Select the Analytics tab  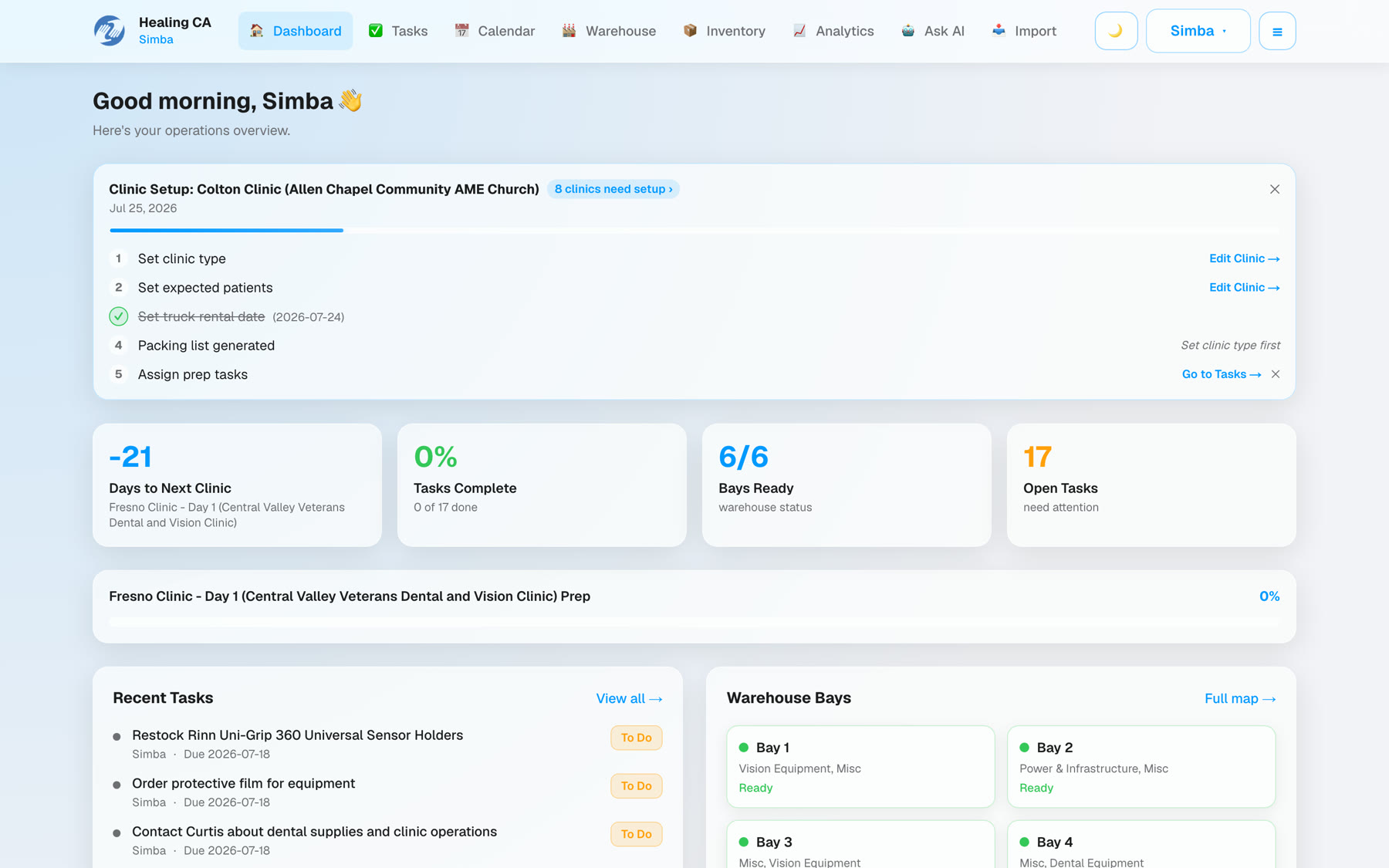tap(833, 31)
